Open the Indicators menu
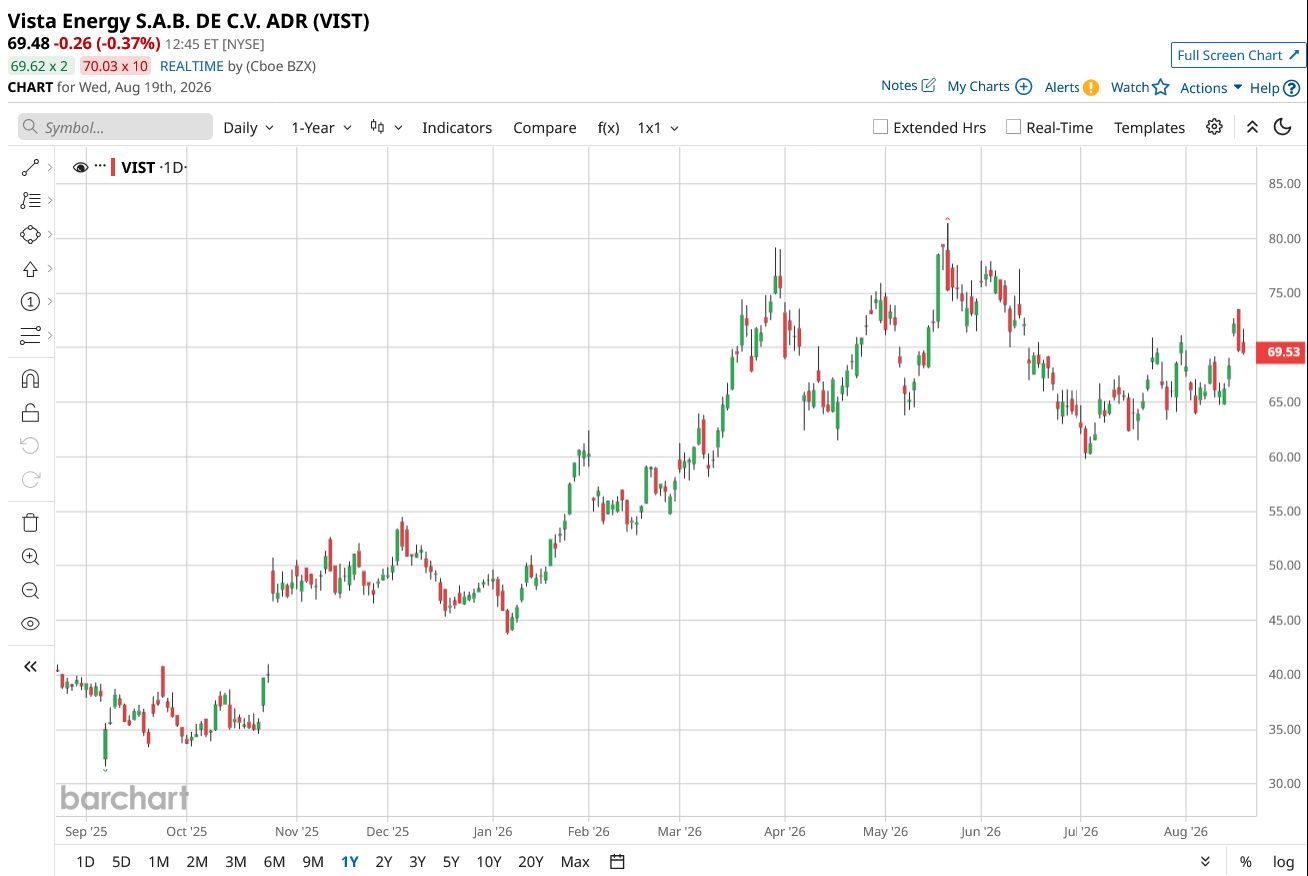Image resolution: width=1308 pixels, height=876 pixels. [457, 127]
